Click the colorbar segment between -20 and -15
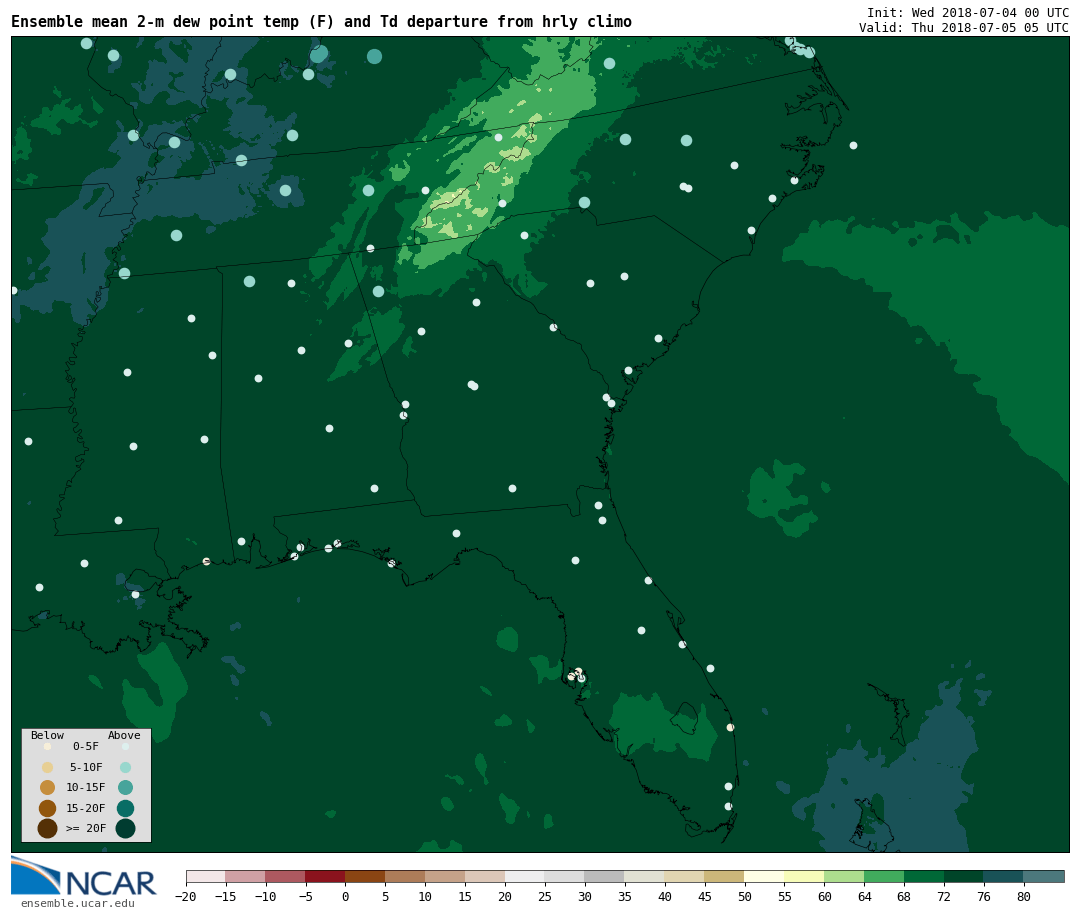 206,877
